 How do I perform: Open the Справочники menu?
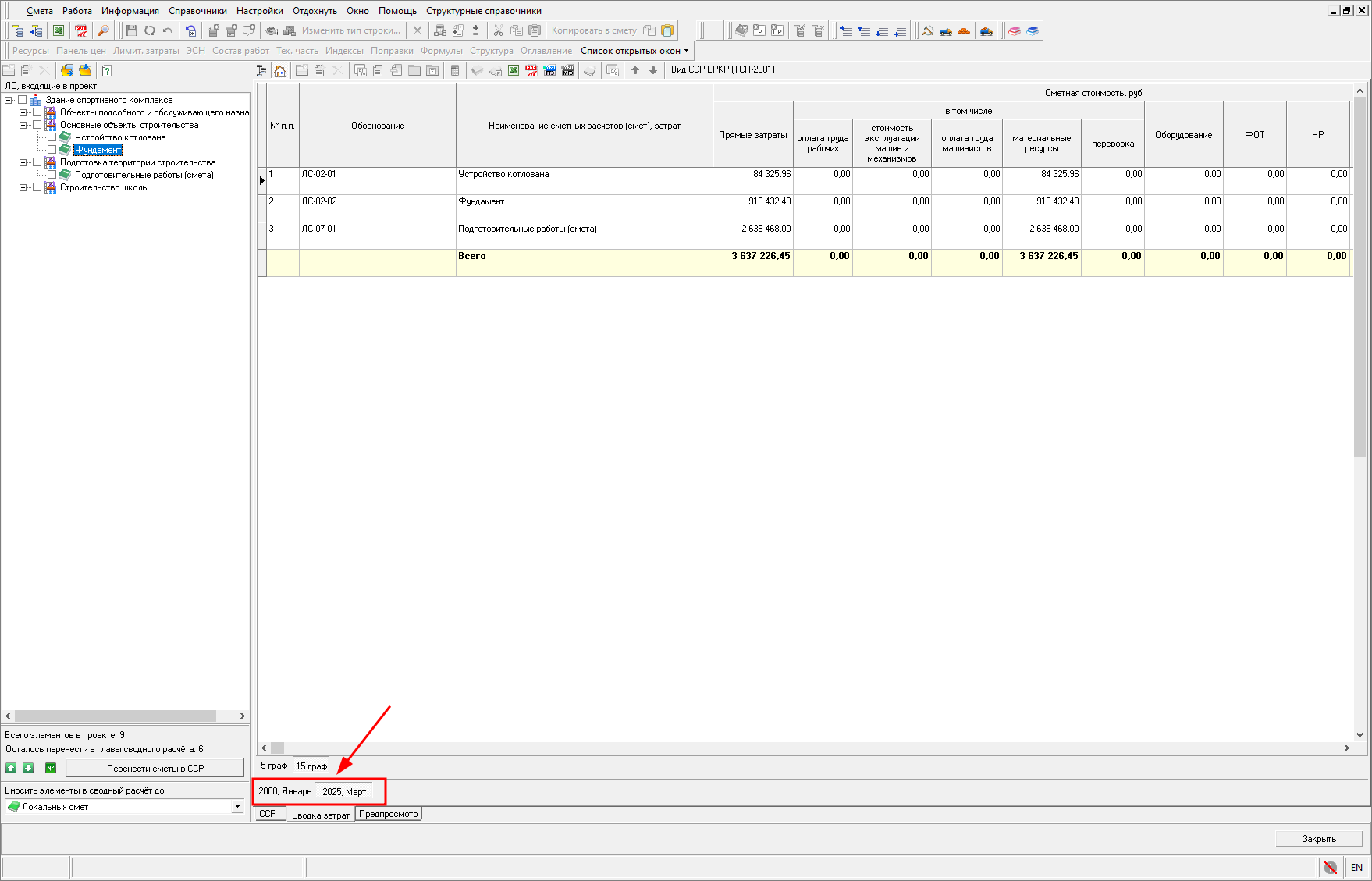197,11
